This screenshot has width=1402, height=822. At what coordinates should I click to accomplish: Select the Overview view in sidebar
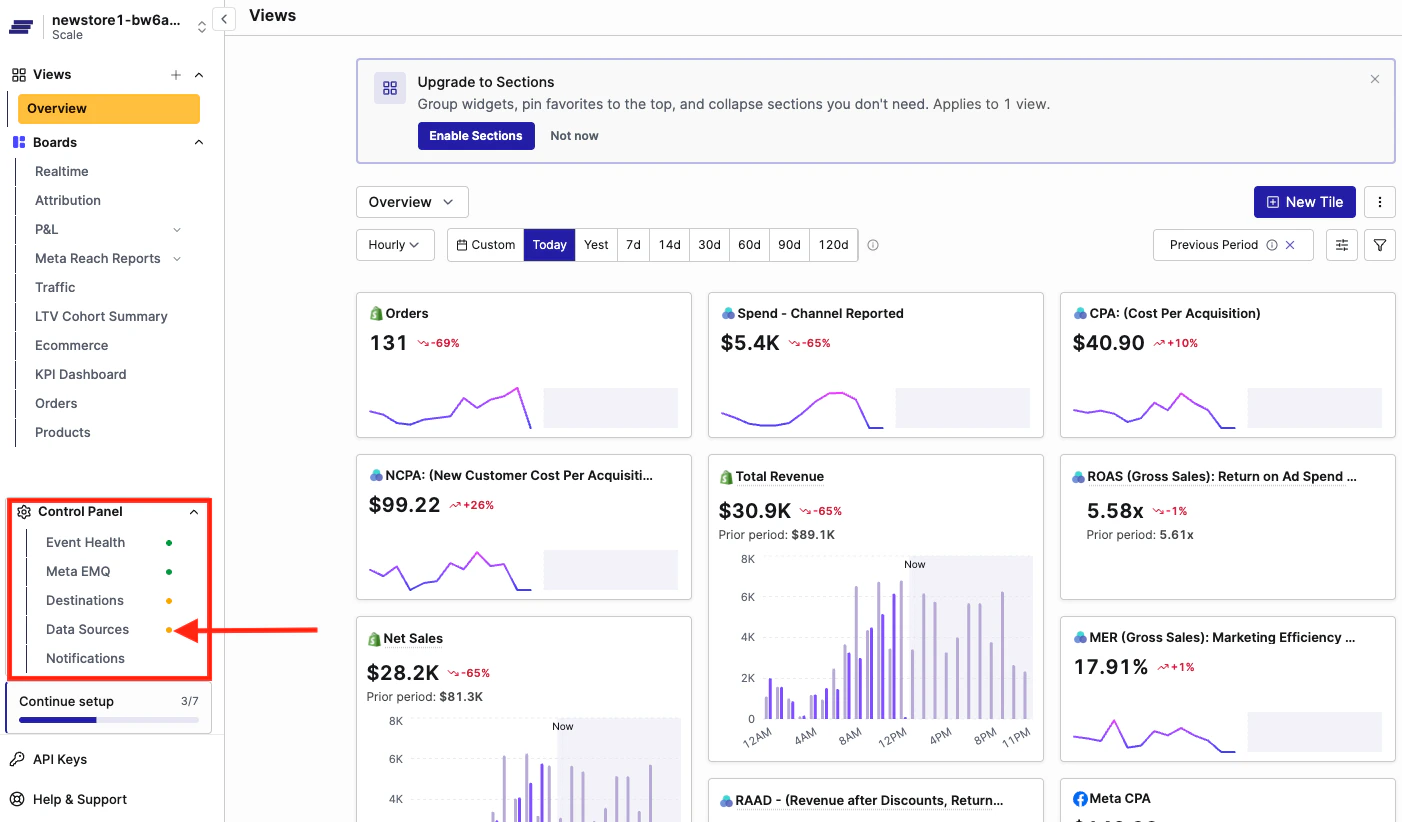click(109, 109)
